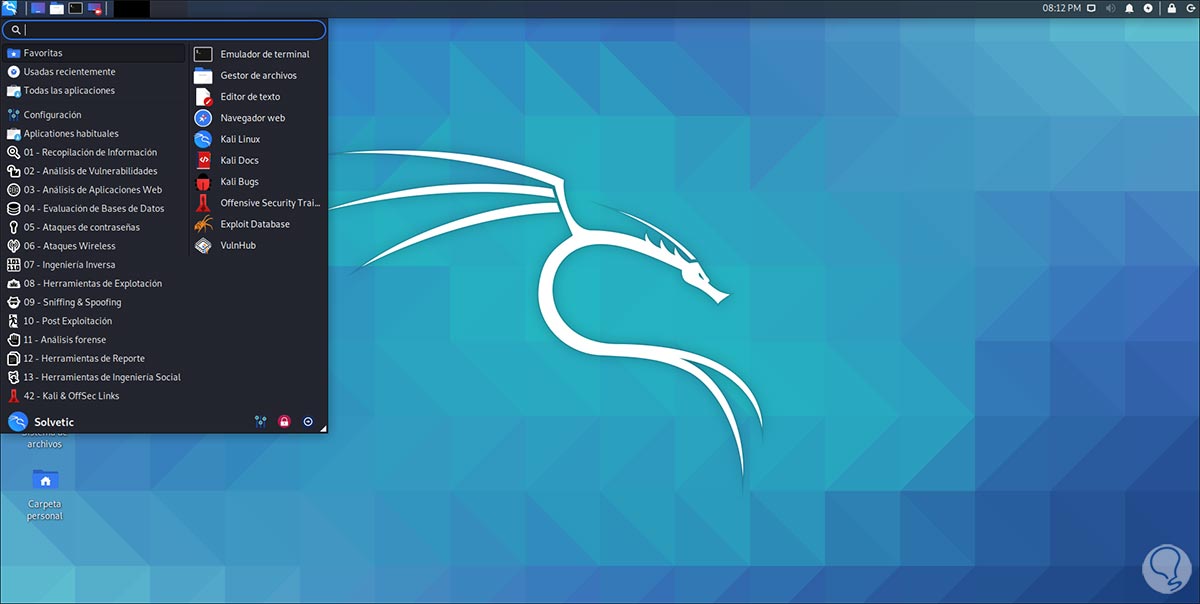This screenshot has height=604, width=1200.
Task: Click the log out icon in menu footer
Action: (x=308, y=422)
